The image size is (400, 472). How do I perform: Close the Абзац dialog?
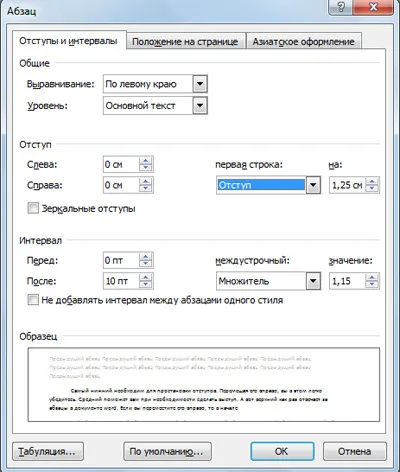(373, 7)
